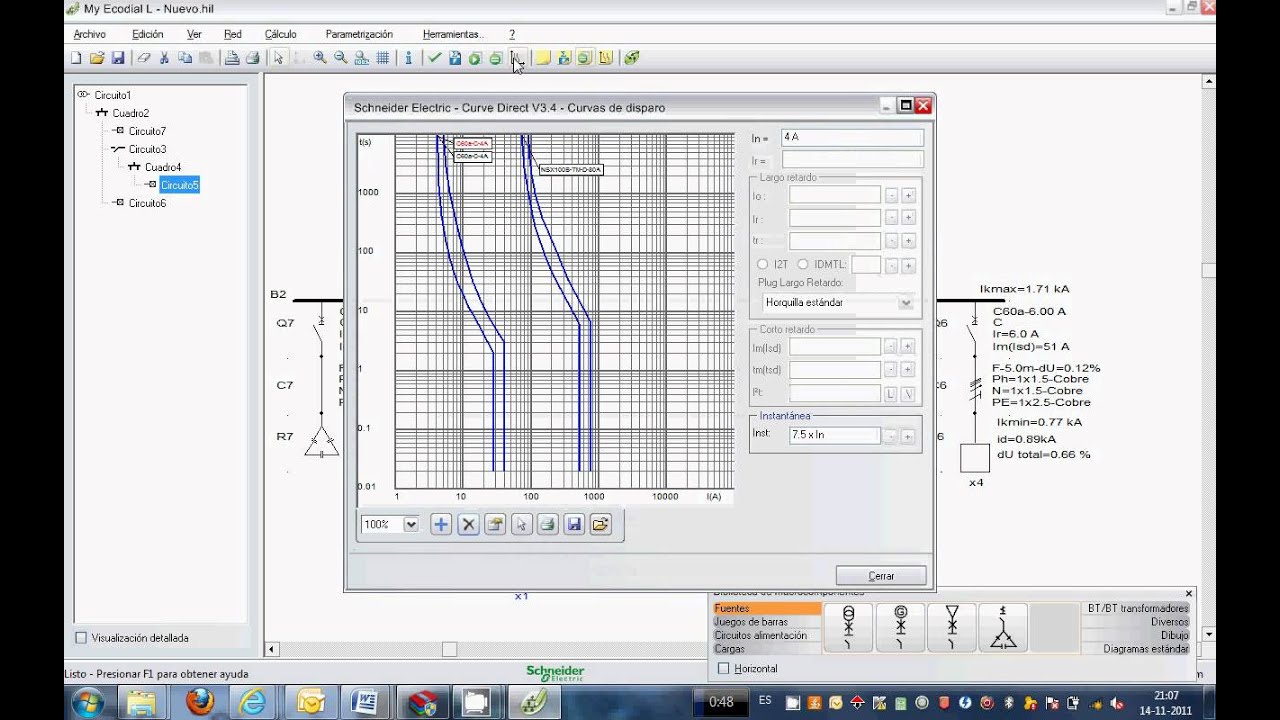Open print preview icon in main toolbar
Screen dimensions: 1280x720
coord(232,58)
